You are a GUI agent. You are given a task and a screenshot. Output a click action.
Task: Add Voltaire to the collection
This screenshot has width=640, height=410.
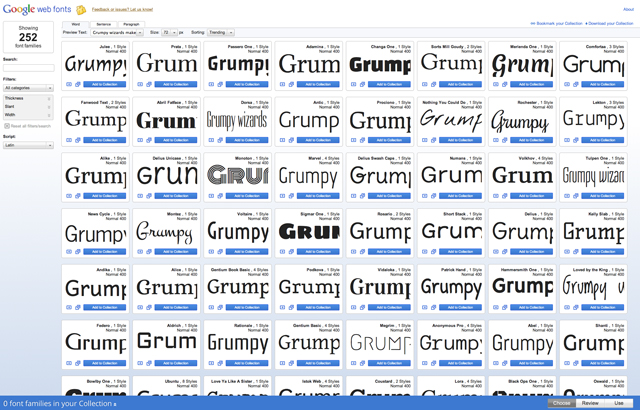247,252
